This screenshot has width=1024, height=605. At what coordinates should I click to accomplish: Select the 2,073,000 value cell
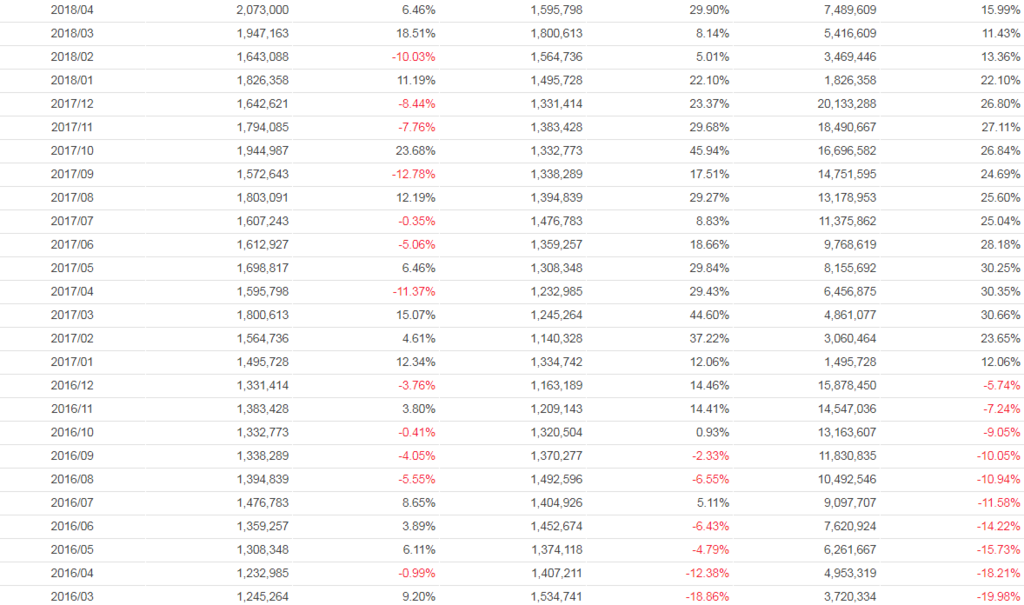[x=263, y=9]
